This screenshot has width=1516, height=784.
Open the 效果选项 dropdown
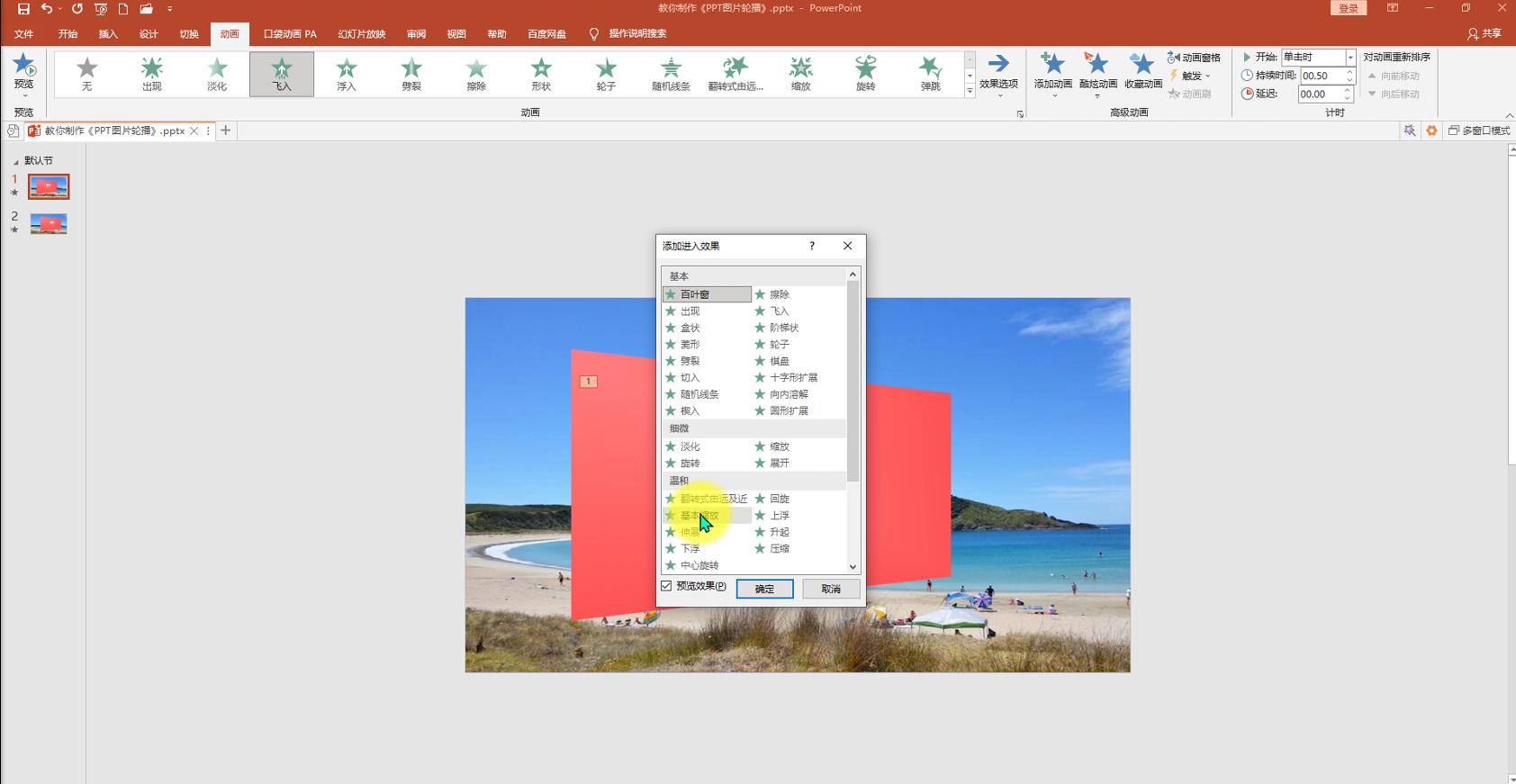pos(998,74)
